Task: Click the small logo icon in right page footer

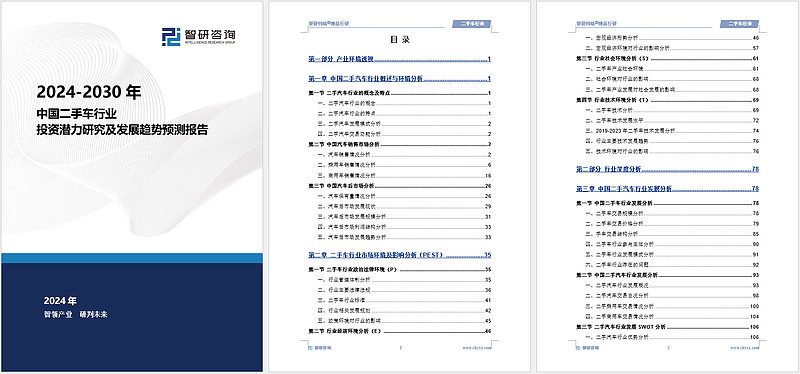Action: pyautogui.click(x=578, y=347)
